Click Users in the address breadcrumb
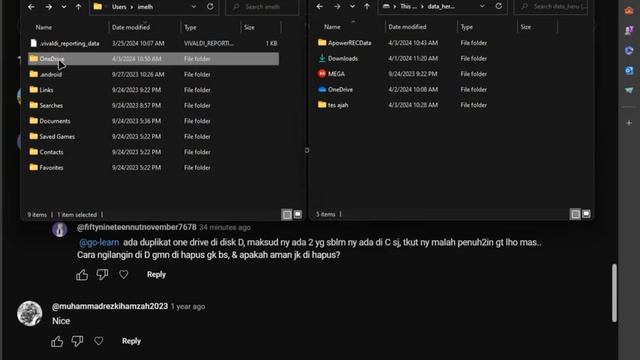 coord(119,7)
